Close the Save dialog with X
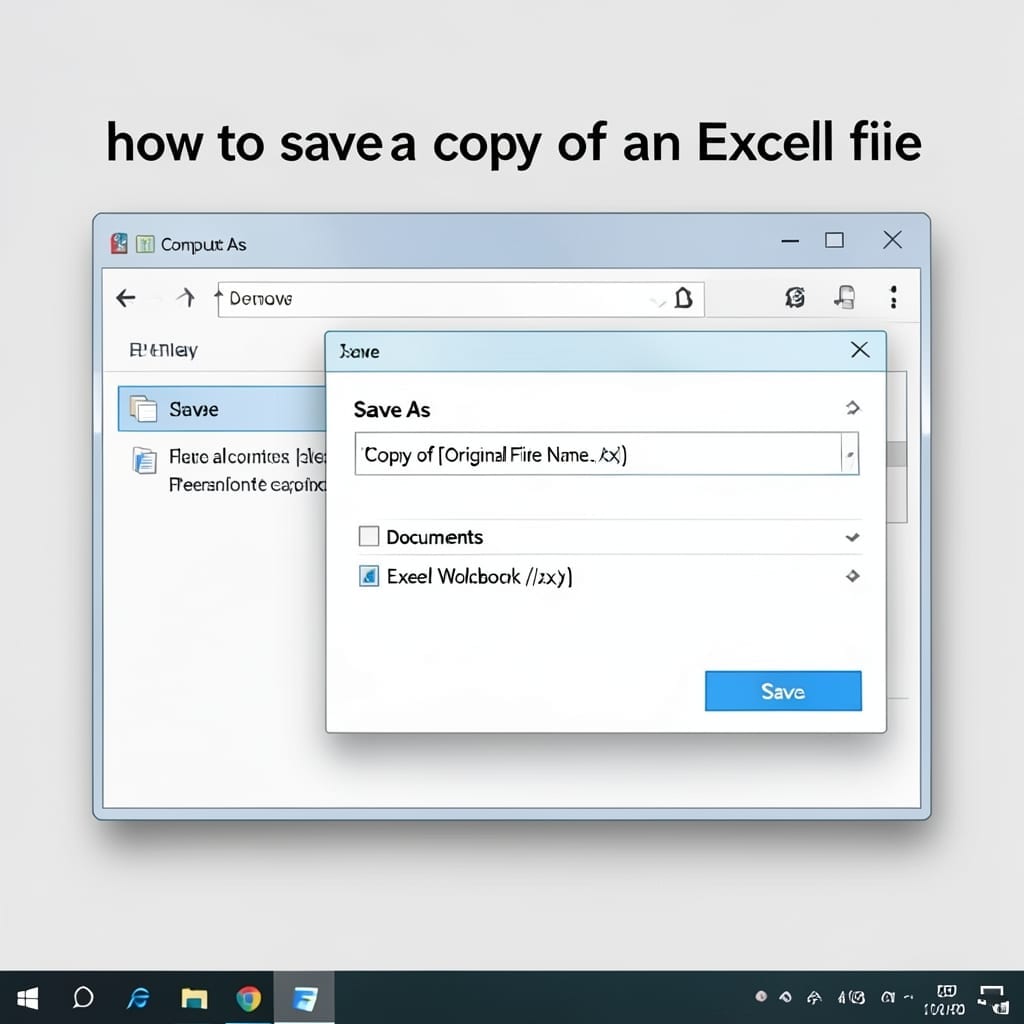Viewport: 1024px width, 1024px height. pos(860,350)
